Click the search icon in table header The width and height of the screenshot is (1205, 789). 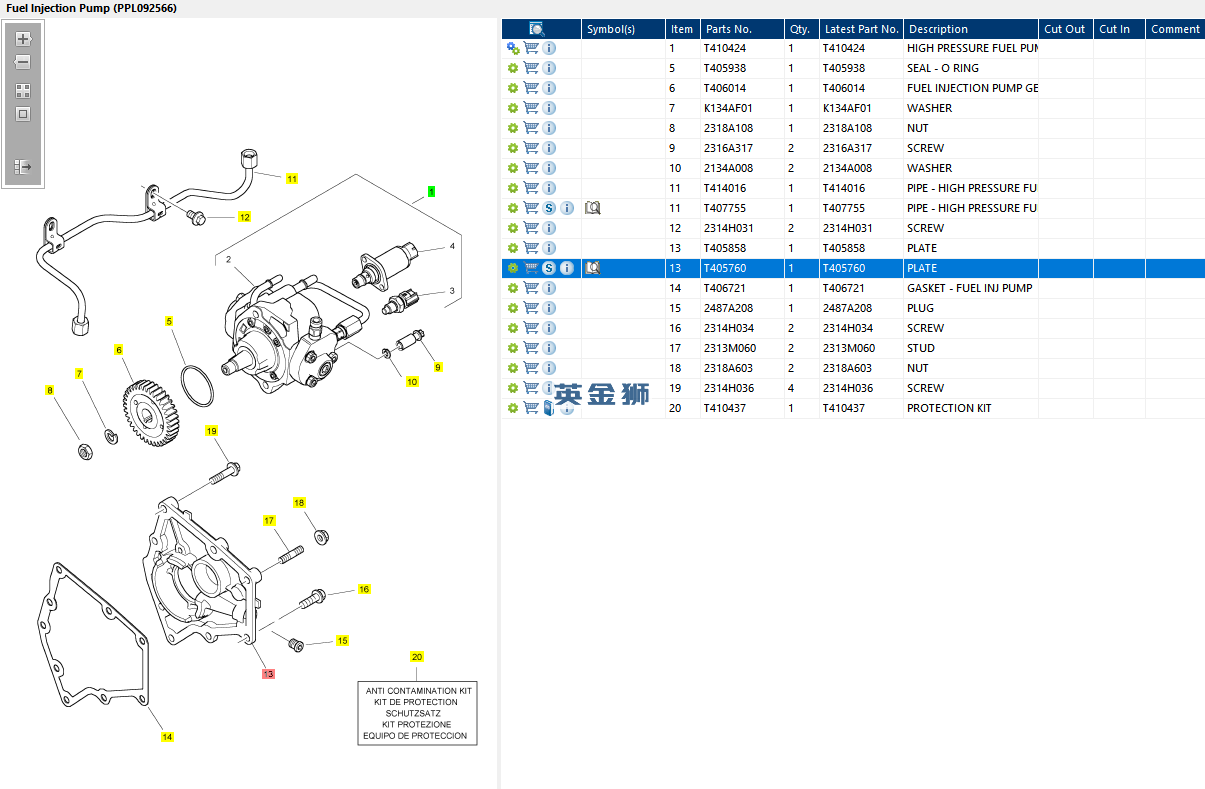[536, 29]
